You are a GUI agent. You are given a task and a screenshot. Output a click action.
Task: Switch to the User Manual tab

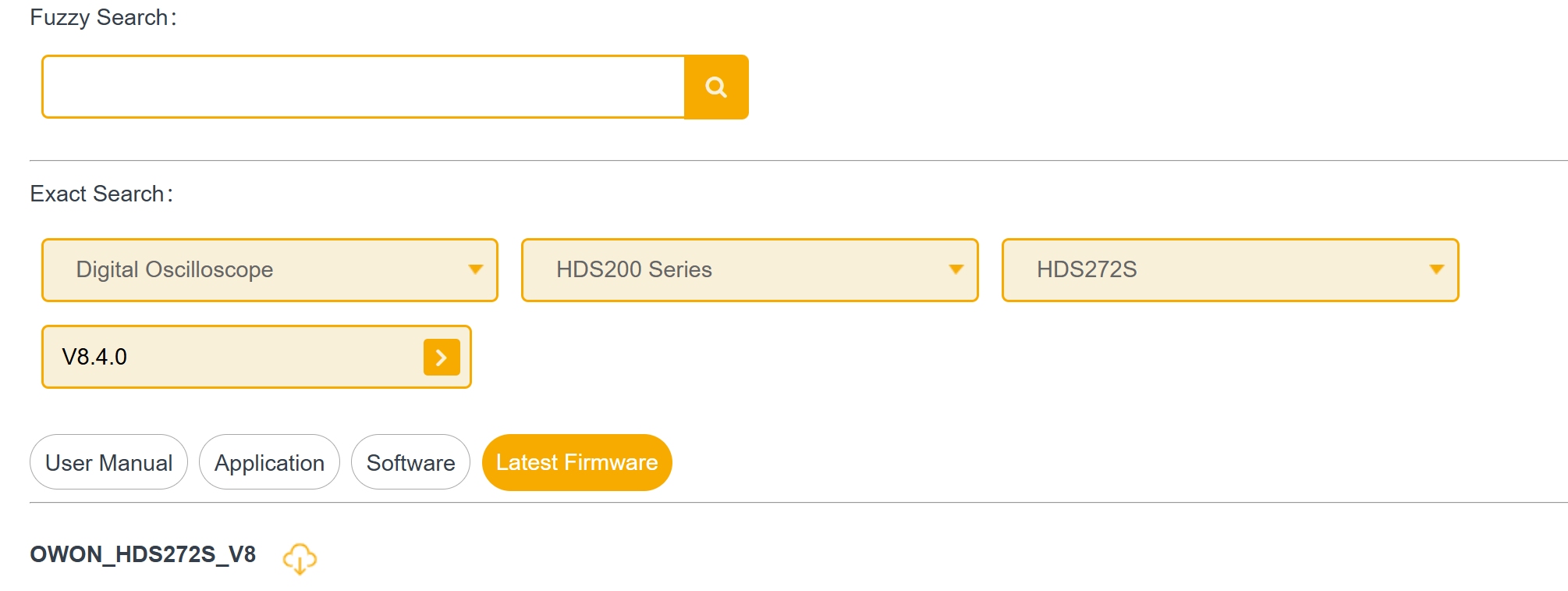tap(108, 462)
